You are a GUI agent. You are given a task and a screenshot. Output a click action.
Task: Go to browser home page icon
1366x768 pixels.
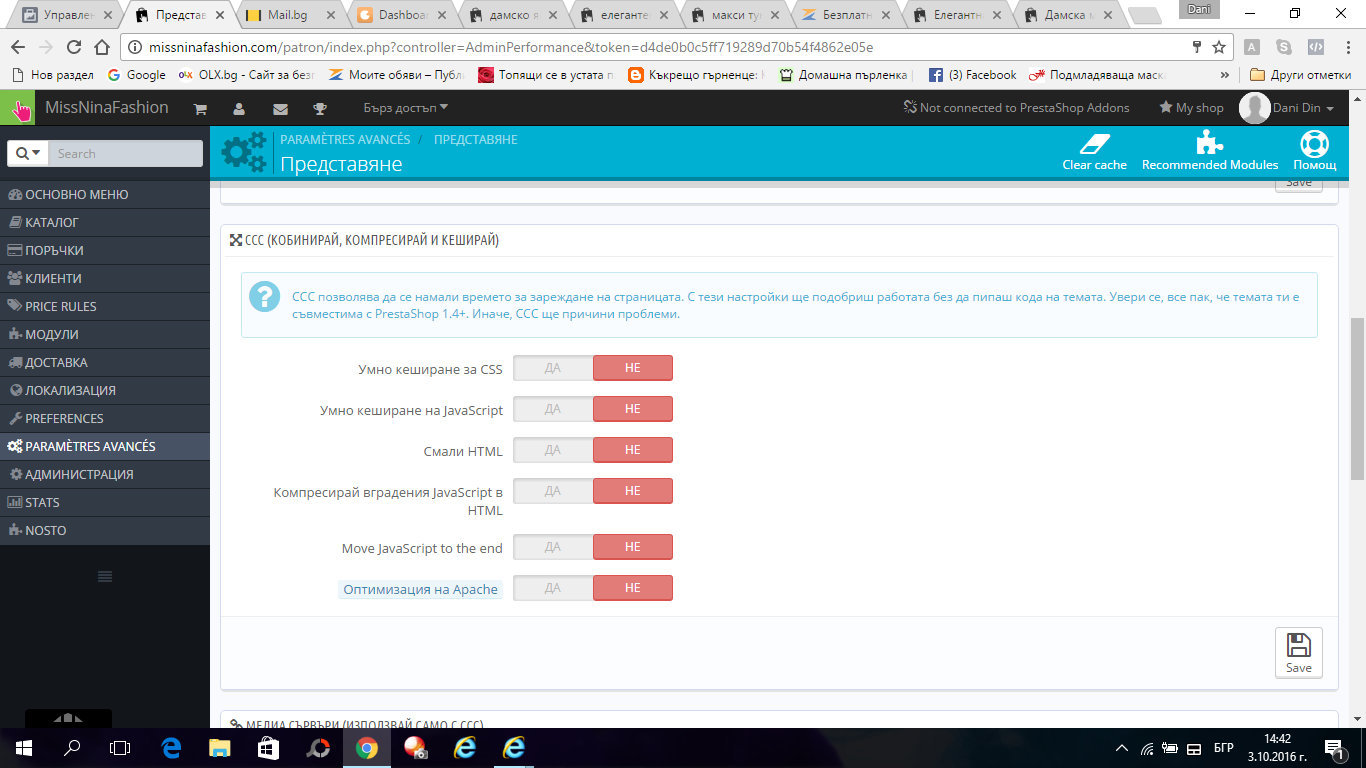tap(101, 47)
